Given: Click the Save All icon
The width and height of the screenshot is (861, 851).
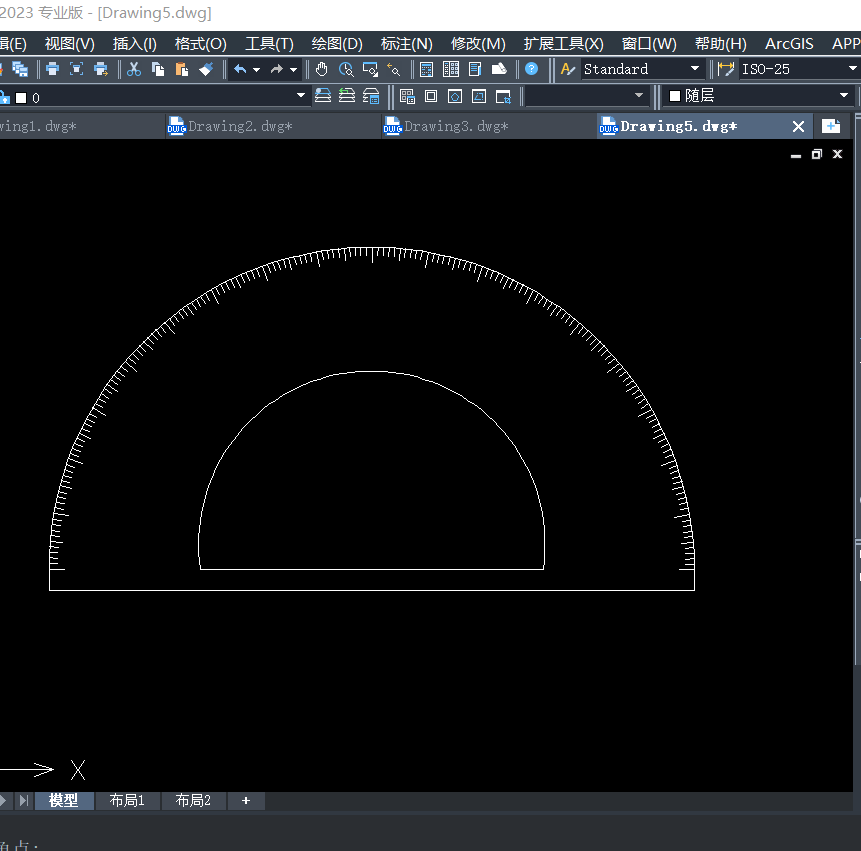Looking at the screenshot, I should tap(20, 69).
